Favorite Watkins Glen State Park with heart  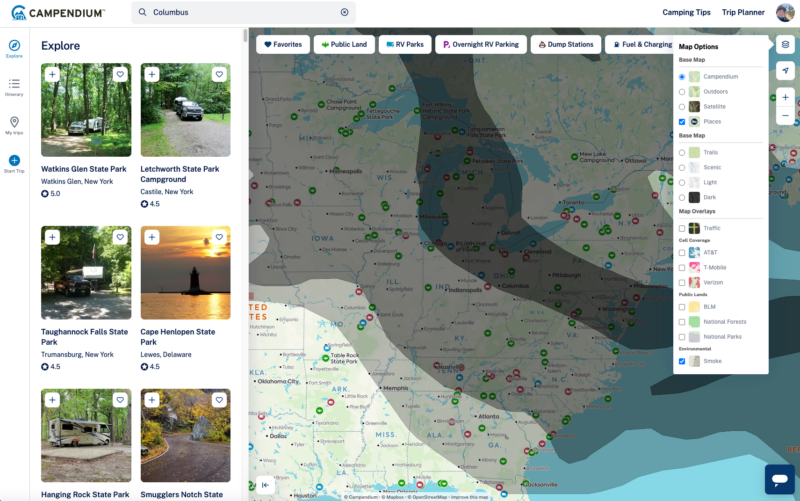(120, 74)
